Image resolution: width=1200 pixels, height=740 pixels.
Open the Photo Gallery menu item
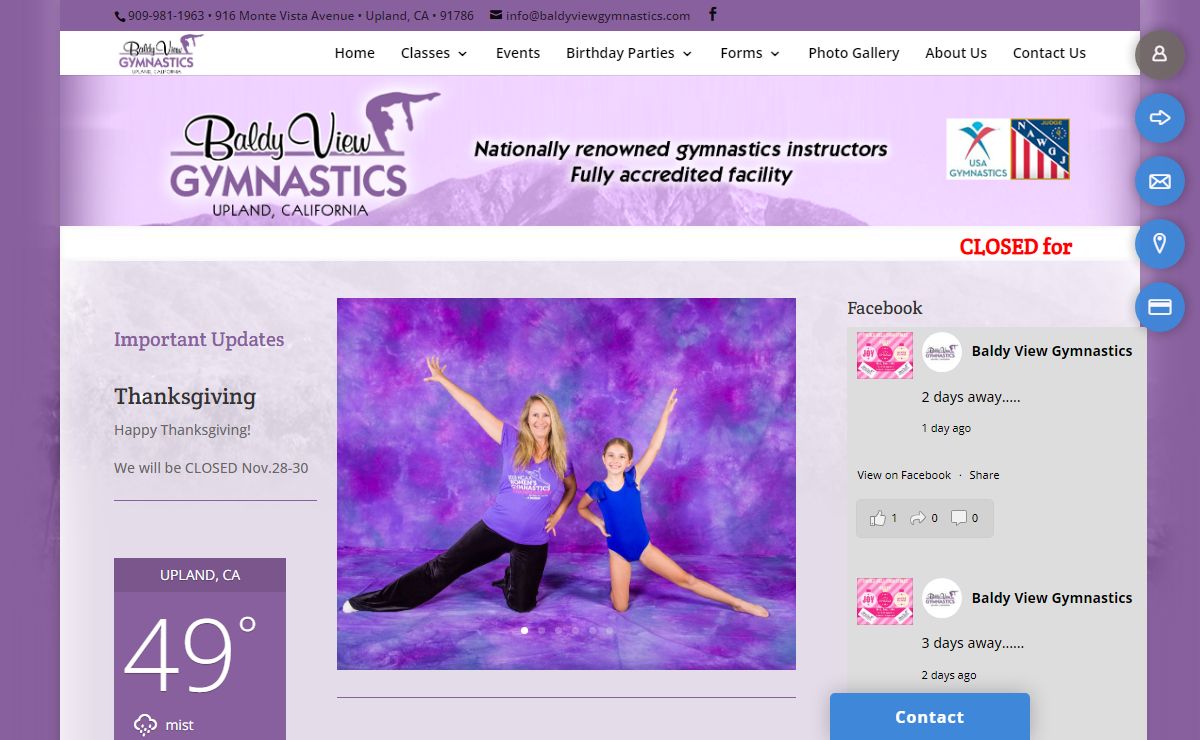[853, 53]
